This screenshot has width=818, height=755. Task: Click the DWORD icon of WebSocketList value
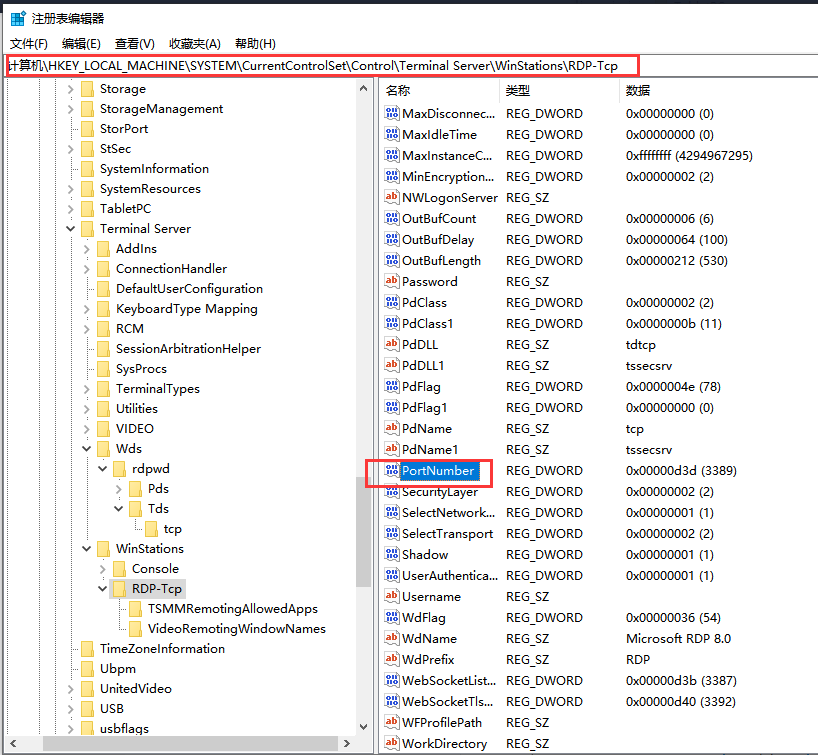coord(392,680)
